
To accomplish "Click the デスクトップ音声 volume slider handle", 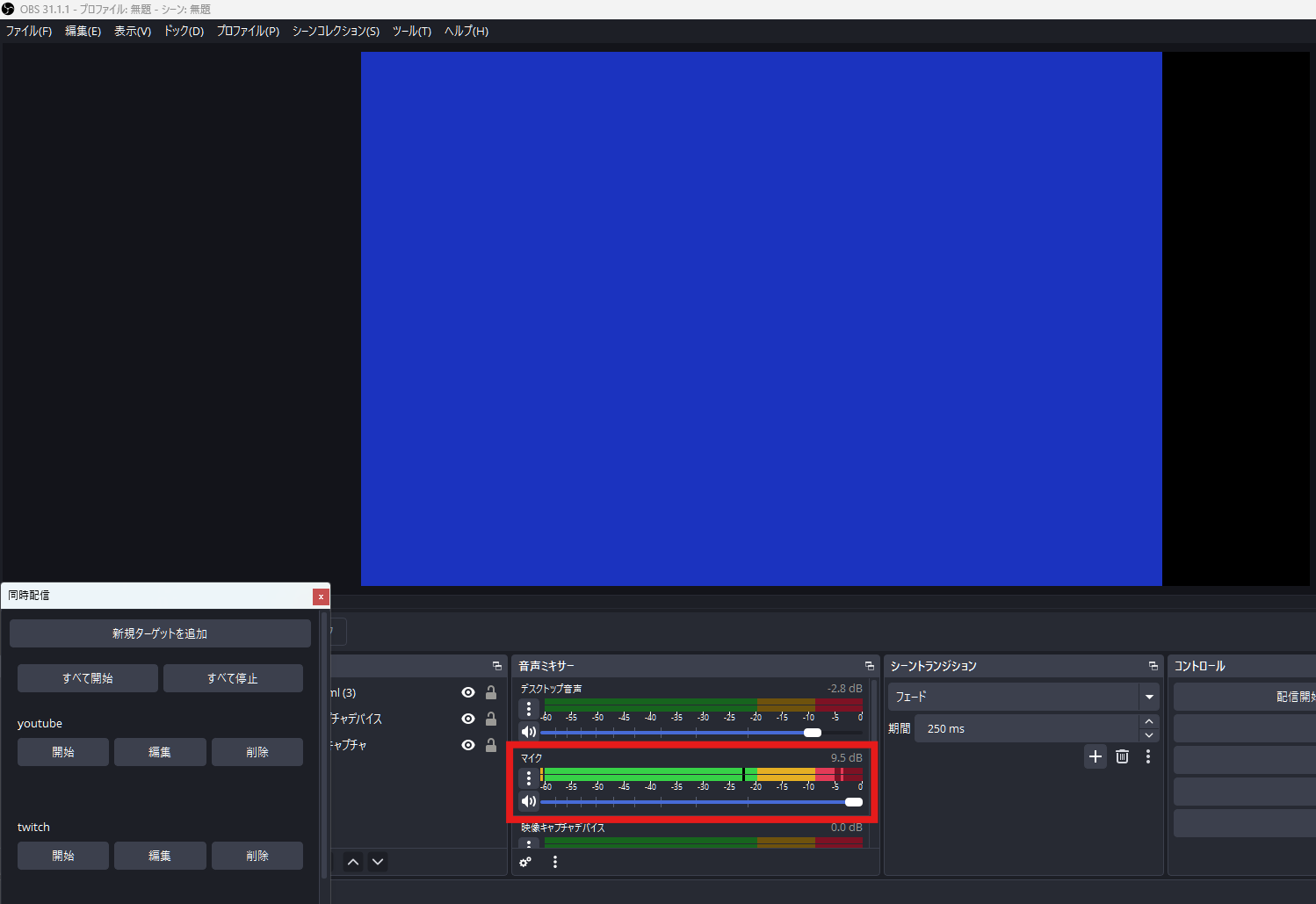I will 813,733.
